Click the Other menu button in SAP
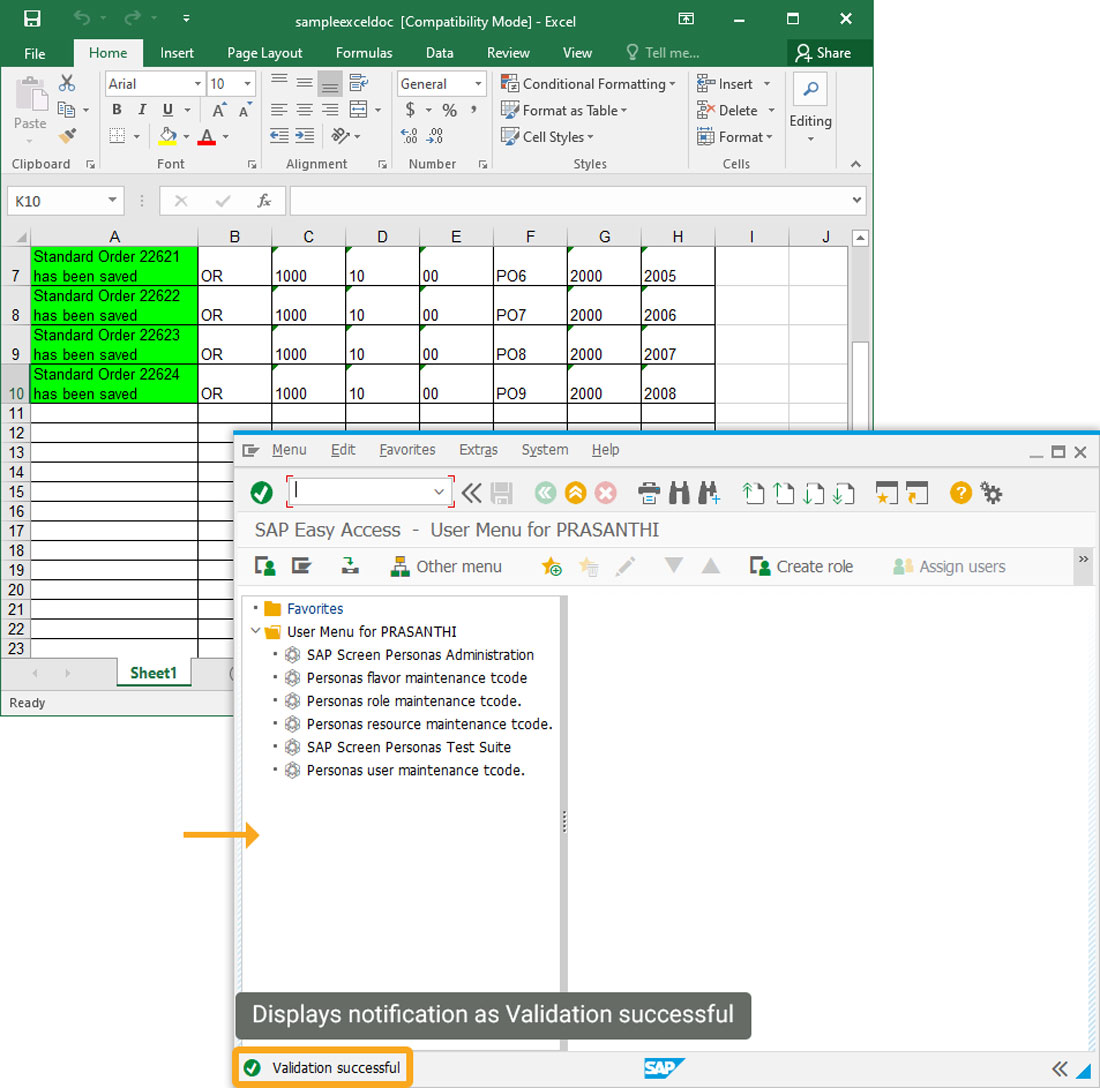The height and width of the screenshot is (1088, 1100). [446, 566]
